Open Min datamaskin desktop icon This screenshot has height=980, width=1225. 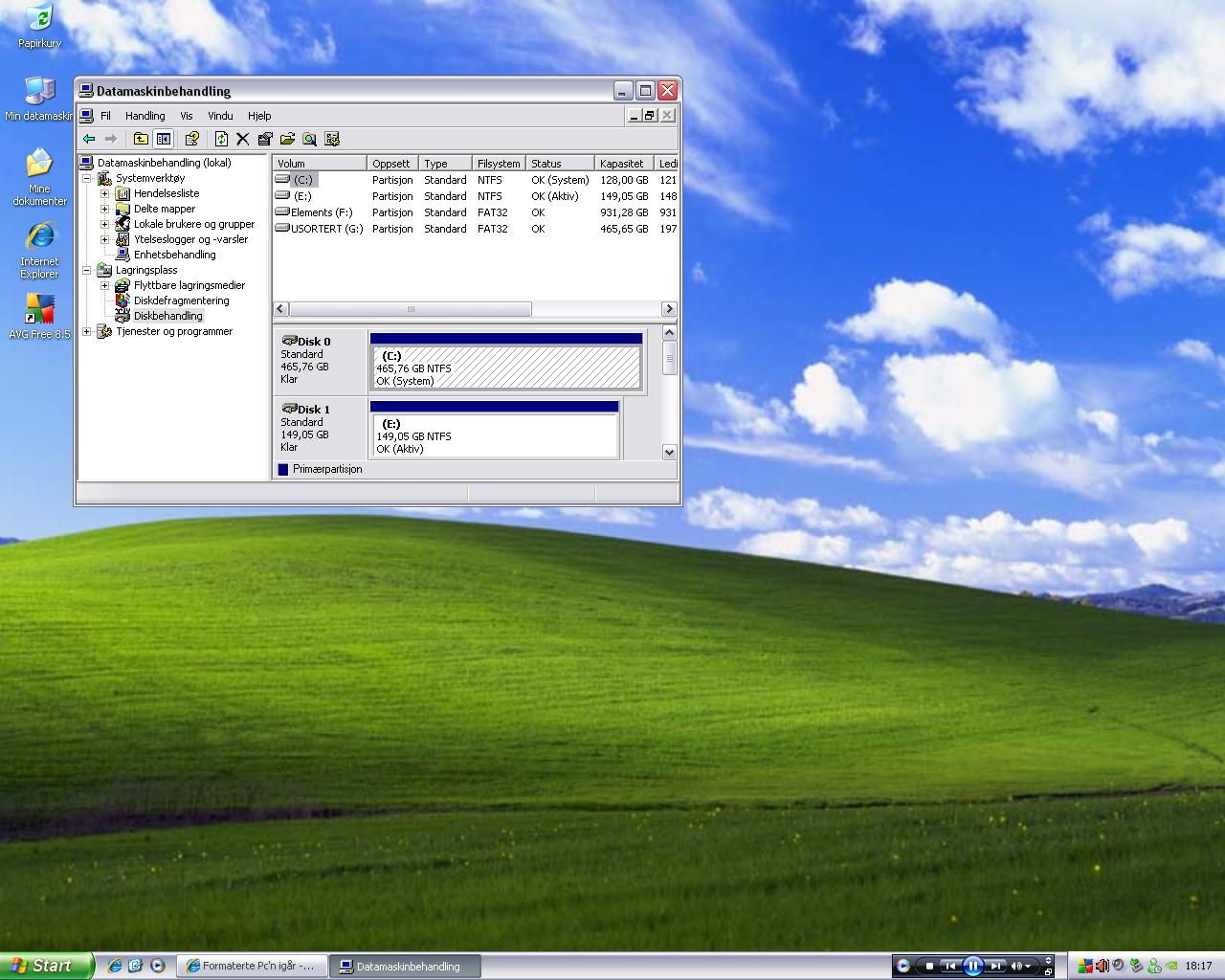tap(39, 99)
